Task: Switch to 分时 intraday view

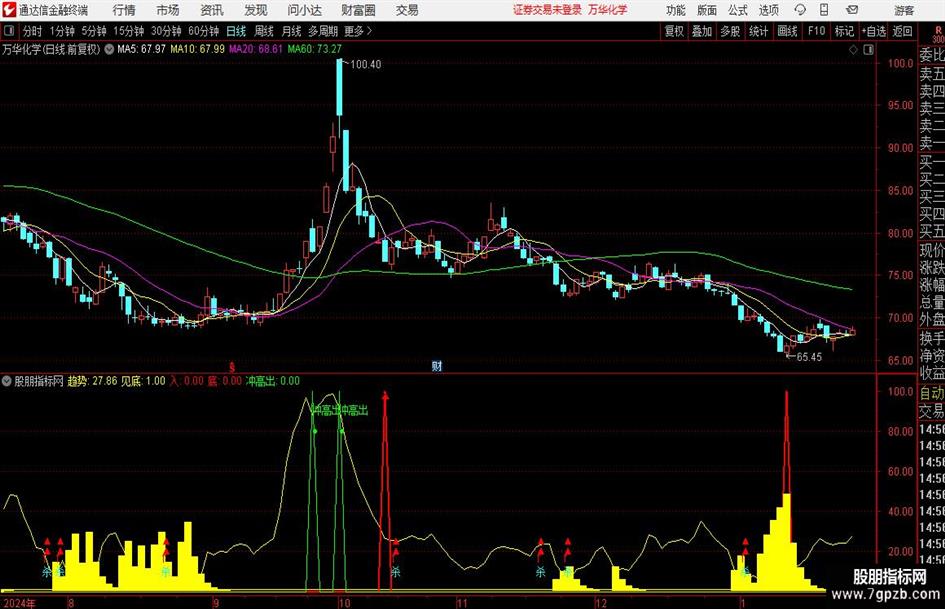Action: tap(33, 31)
